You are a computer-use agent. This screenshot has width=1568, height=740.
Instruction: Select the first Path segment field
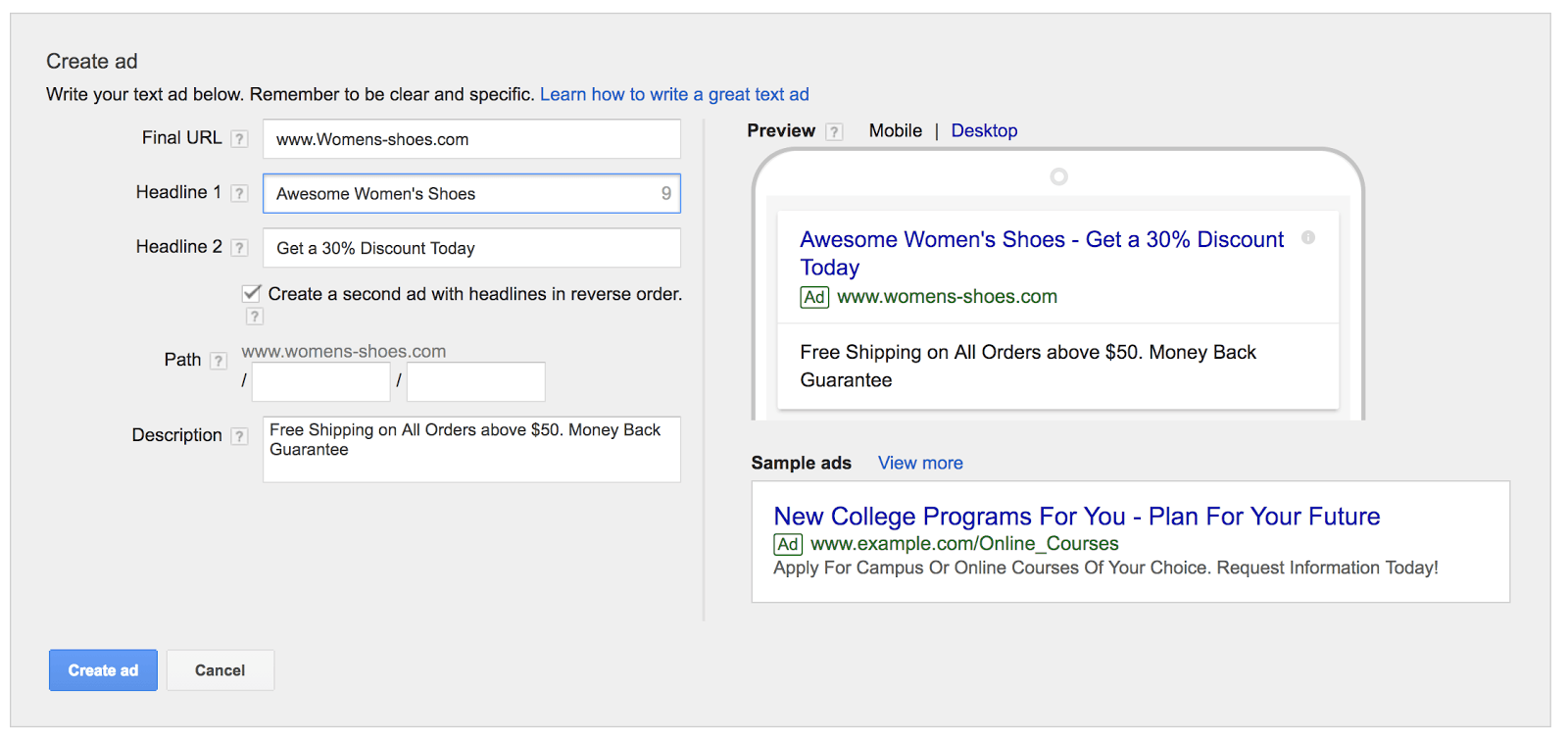pos(320,381)
